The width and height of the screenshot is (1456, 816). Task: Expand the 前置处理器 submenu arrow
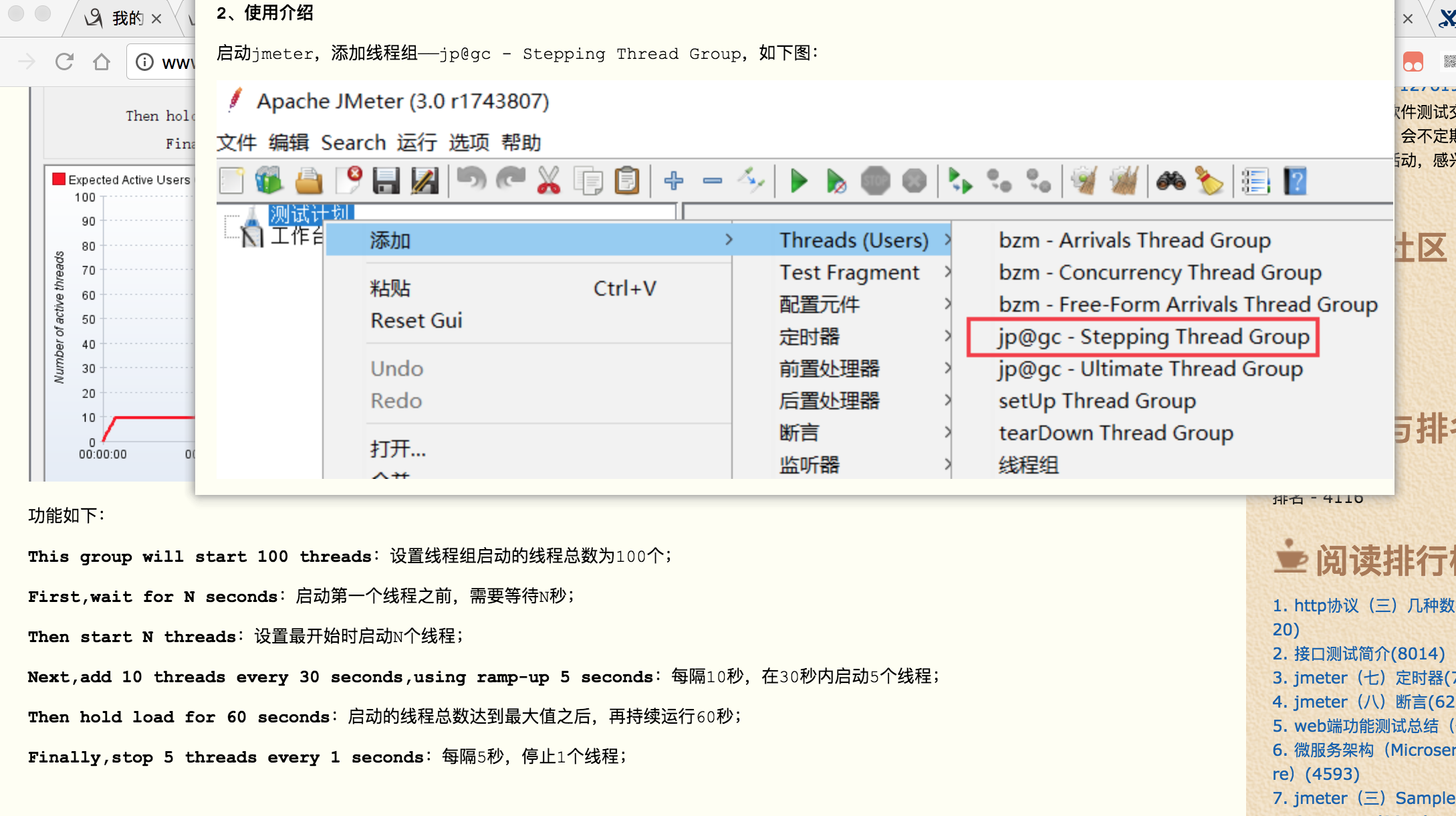[x=947, y=368]
